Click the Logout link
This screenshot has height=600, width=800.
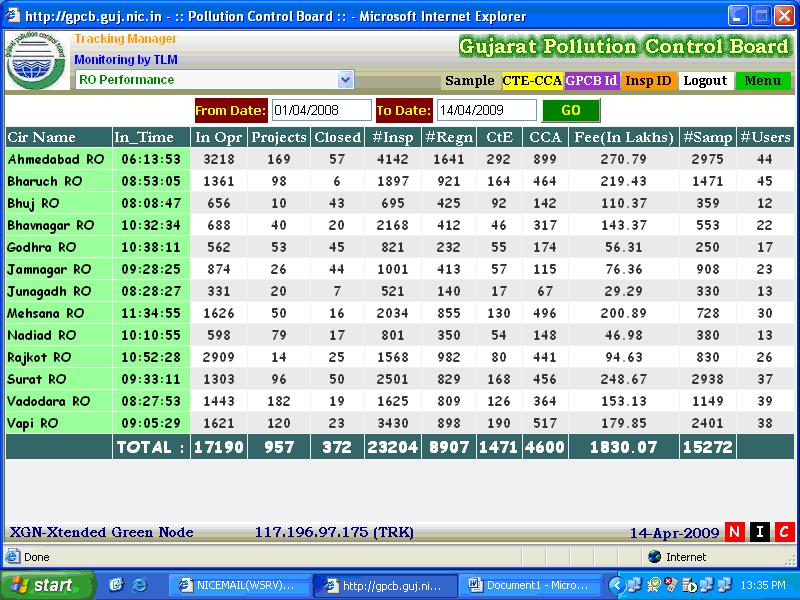705,81
